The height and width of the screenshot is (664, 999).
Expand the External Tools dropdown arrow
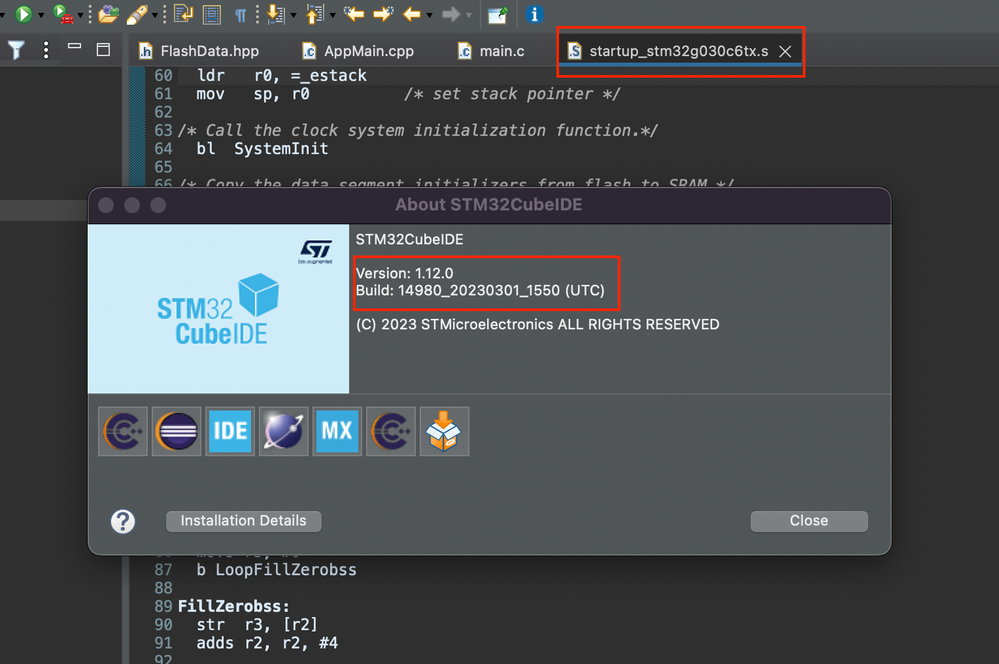tap(81, 14)
